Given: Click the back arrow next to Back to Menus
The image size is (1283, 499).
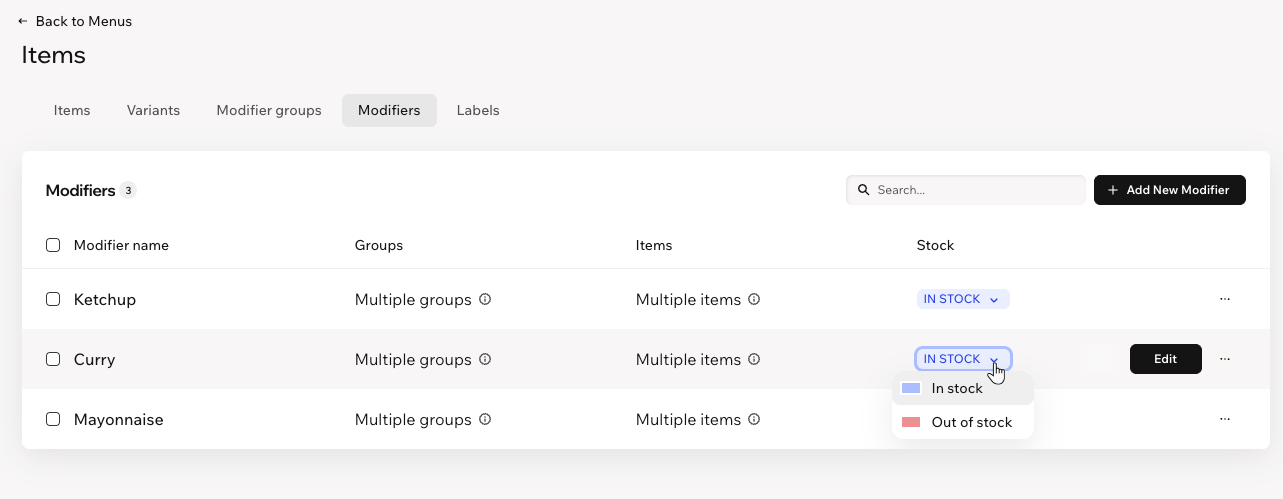Looking at the screenshot, I should point(23,21).
